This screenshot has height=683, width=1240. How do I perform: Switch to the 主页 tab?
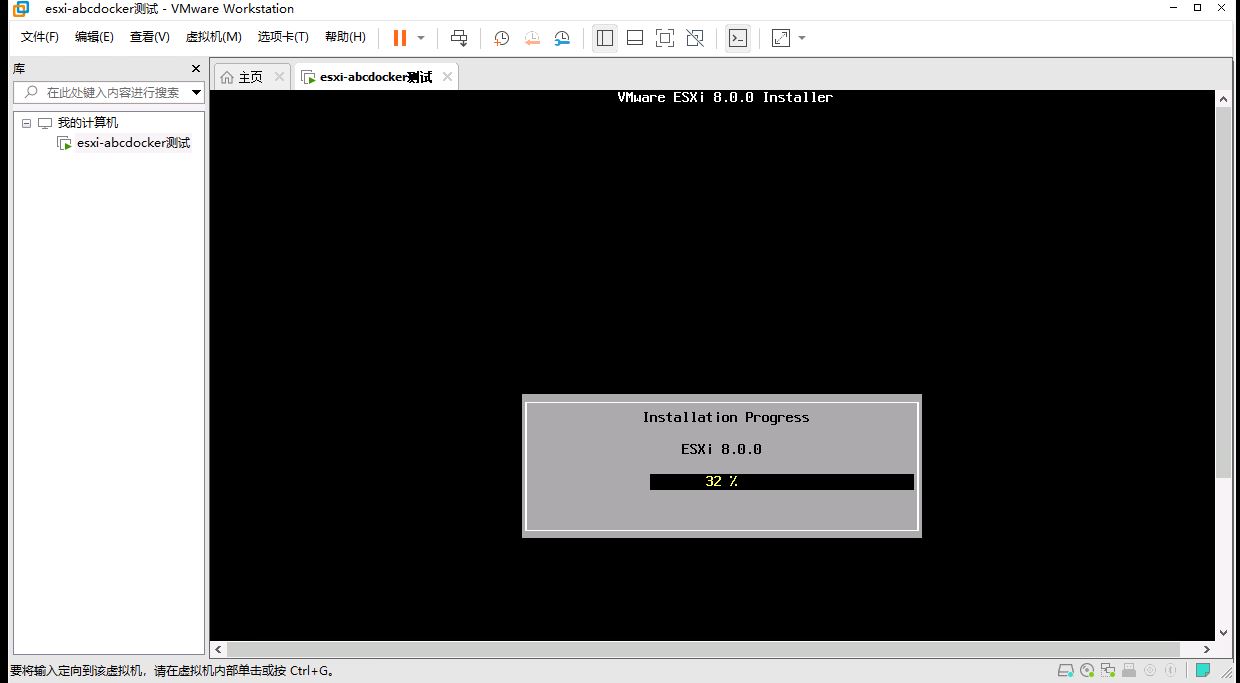pyautogui.click(x=250, y=77)
